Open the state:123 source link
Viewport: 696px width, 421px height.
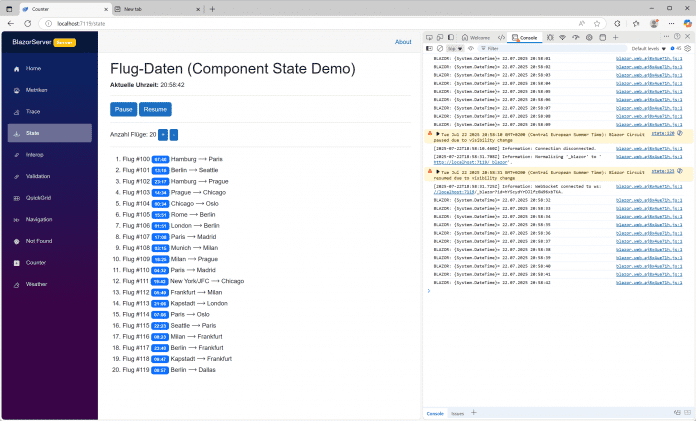tap(662, 171)
